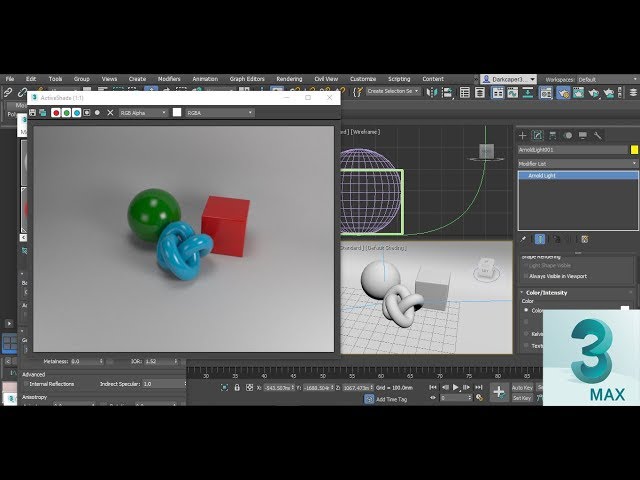The image size is (640, 480).
Task: Open the Curve Editor icon
Action: tap(512, 93)
